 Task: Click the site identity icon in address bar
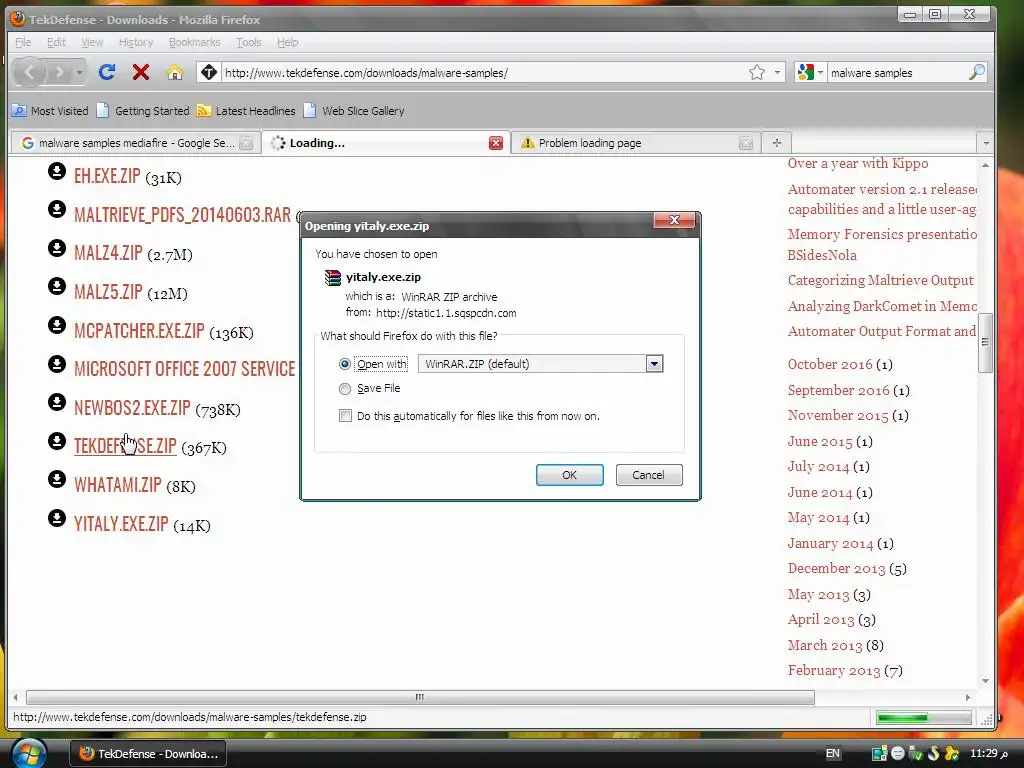pyautogui.click(x=208, y=72)
